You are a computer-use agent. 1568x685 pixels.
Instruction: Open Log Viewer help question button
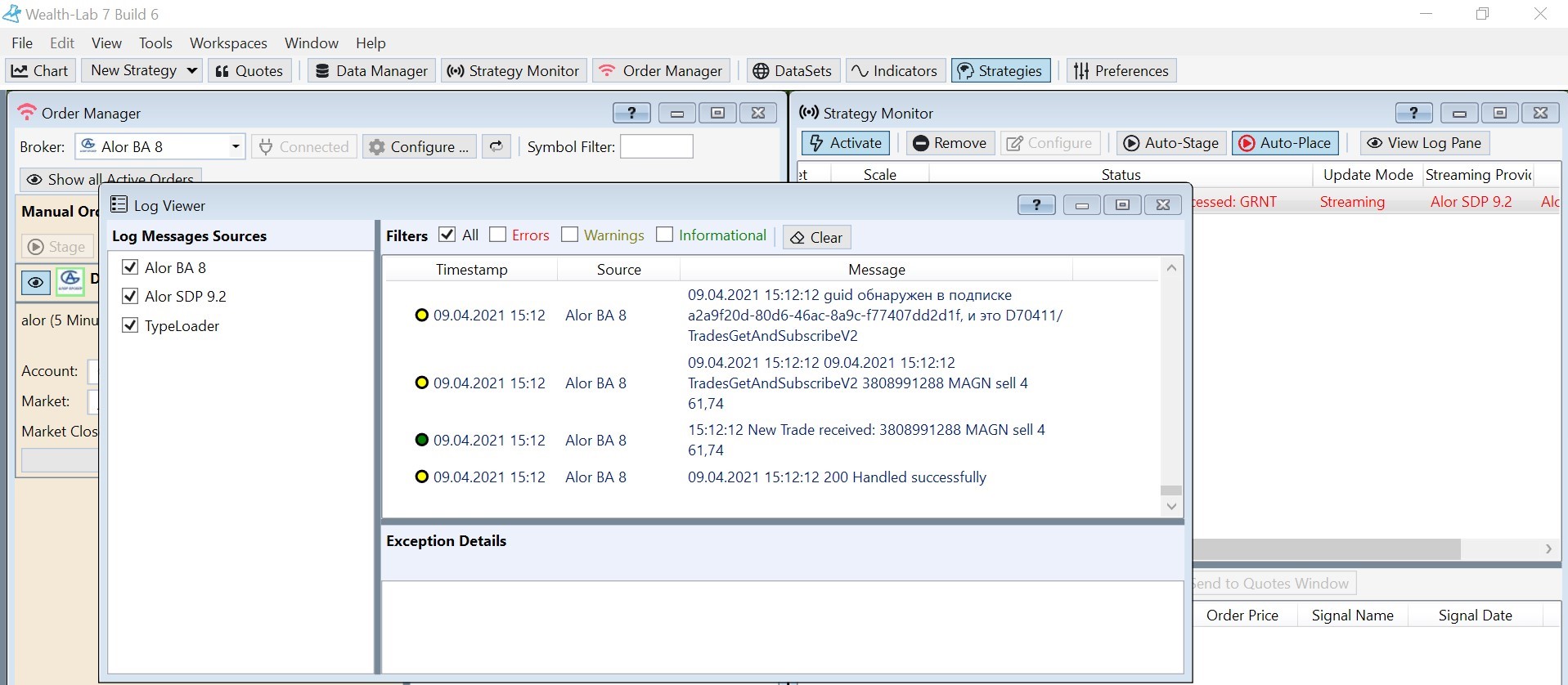pyautogui.click(x=1036, y=204)
